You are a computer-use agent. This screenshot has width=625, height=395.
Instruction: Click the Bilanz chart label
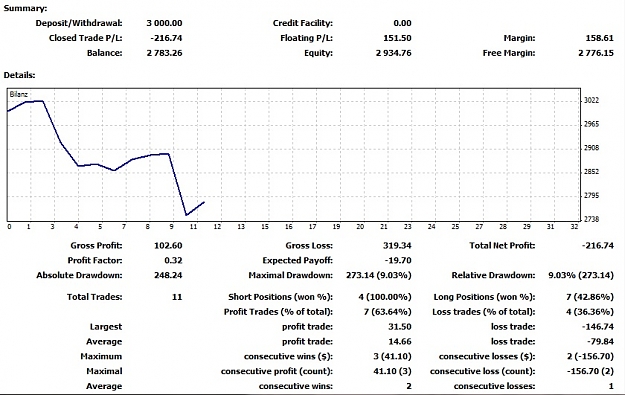pyautogui.click(x=19, y=94)
